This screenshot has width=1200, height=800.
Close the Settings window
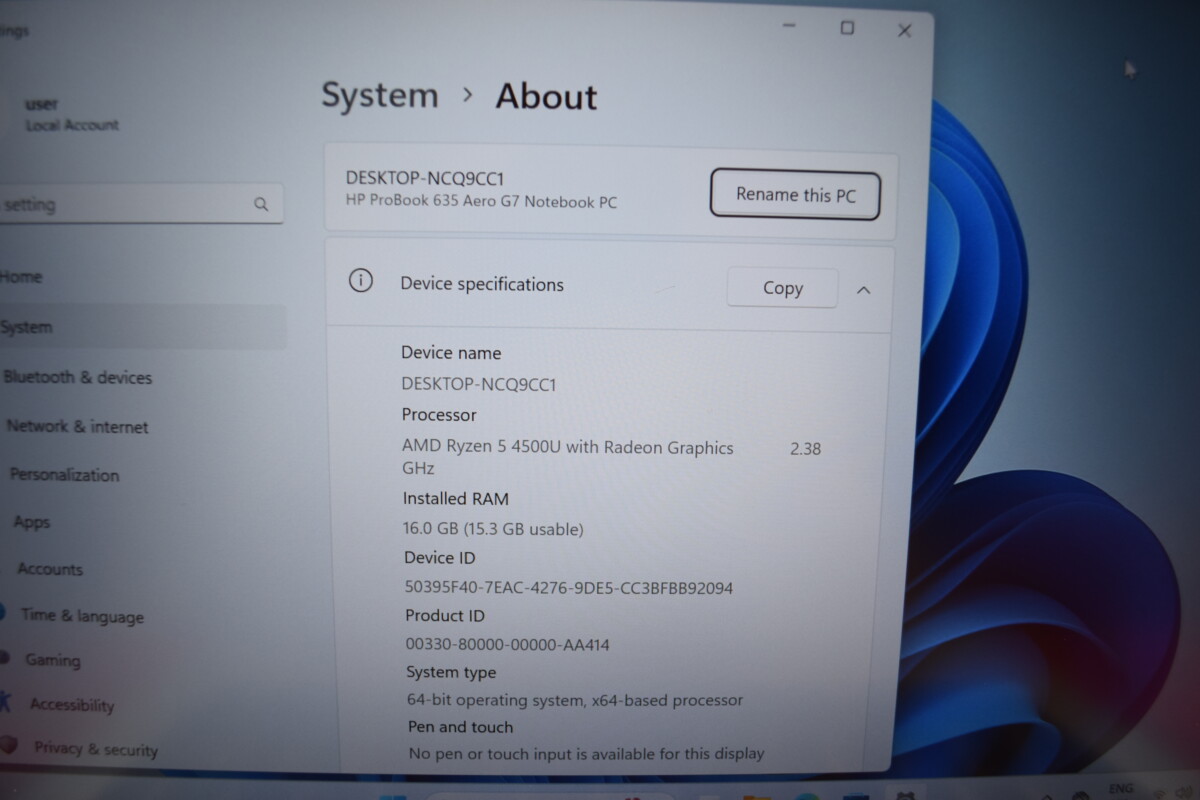904,31
